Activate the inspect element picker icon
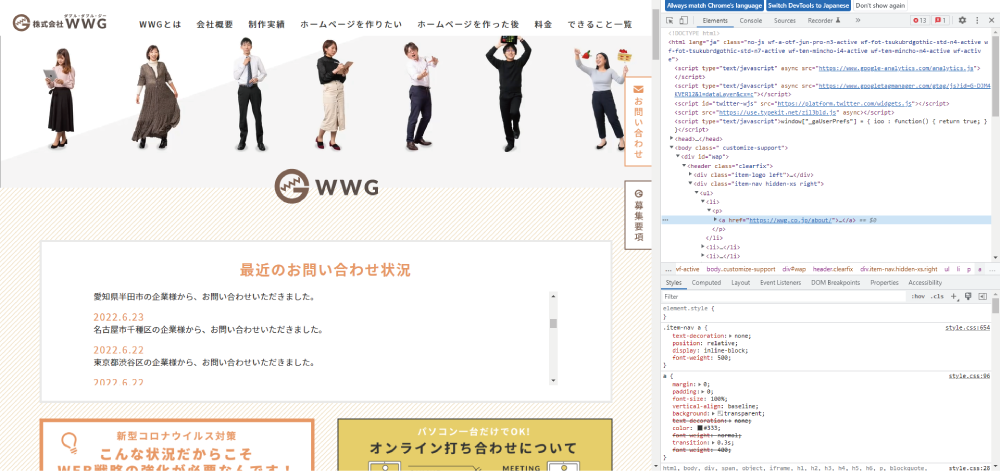The image size is (1000, 471). coord(672,20)
